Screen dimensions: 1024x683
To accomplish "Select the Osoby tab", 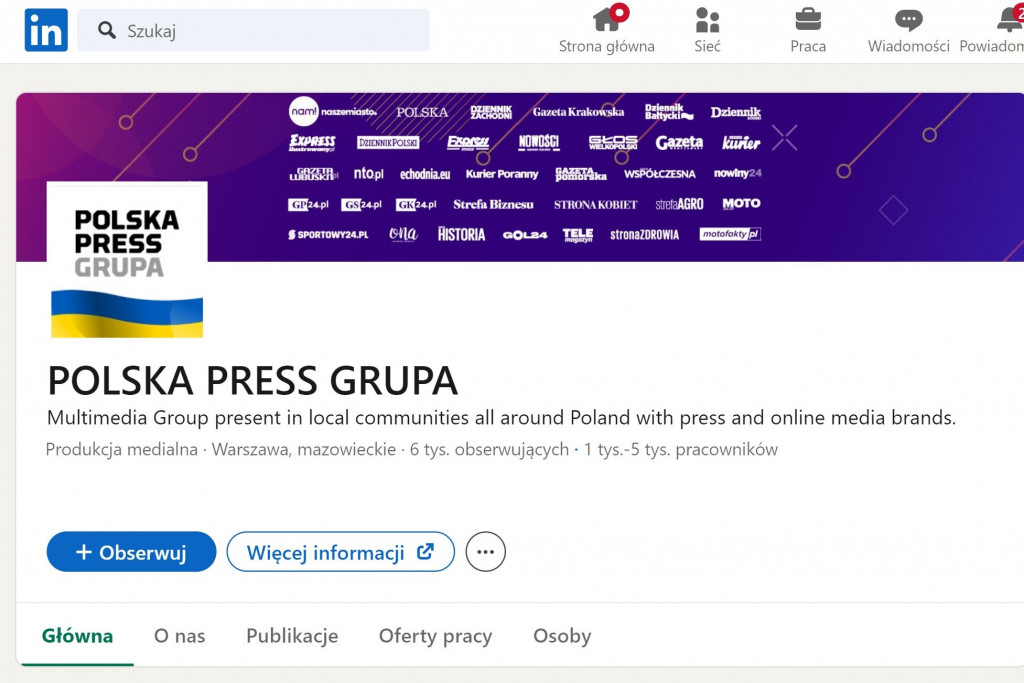I will point(562,636).
